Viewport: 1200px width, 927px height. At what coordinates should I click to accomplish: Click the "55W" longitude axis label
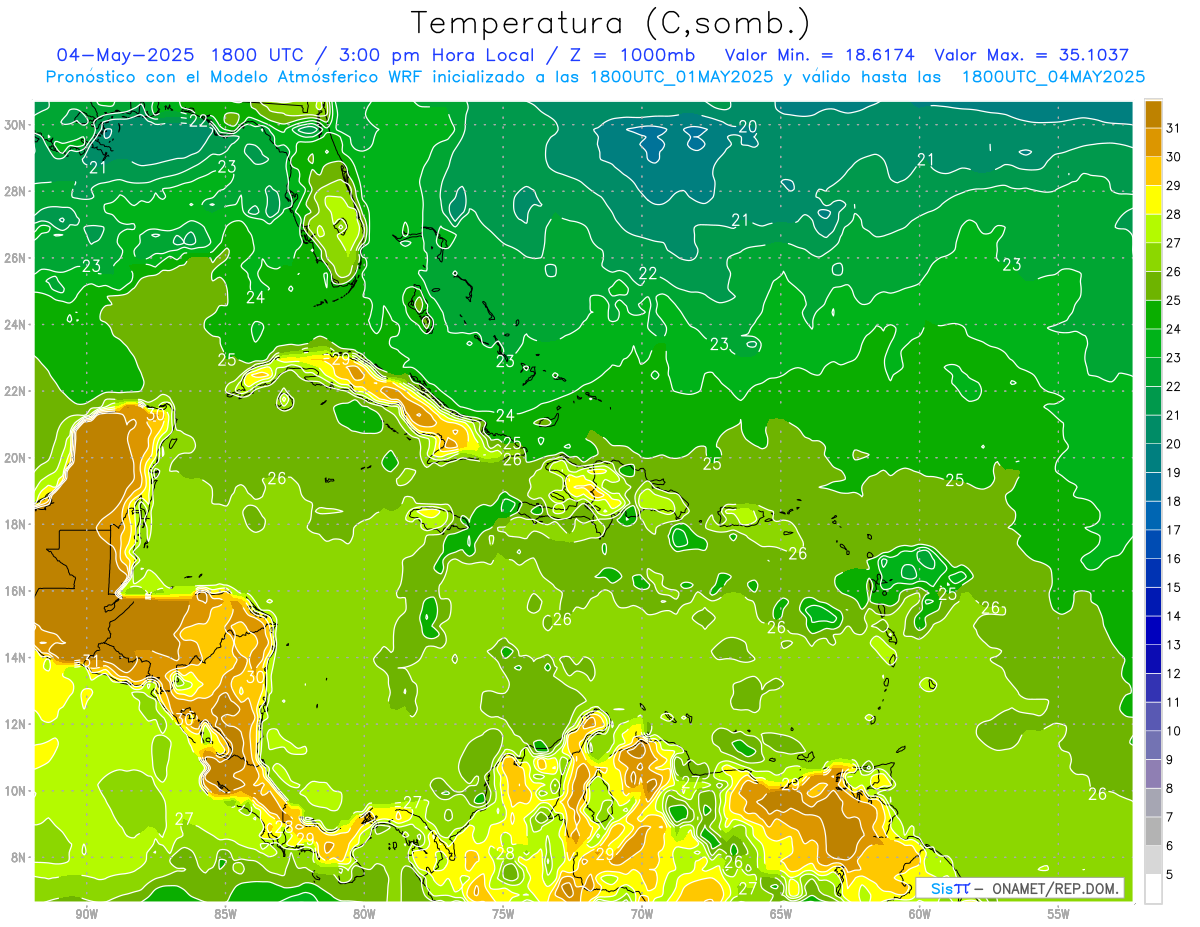coord(1059,914)
